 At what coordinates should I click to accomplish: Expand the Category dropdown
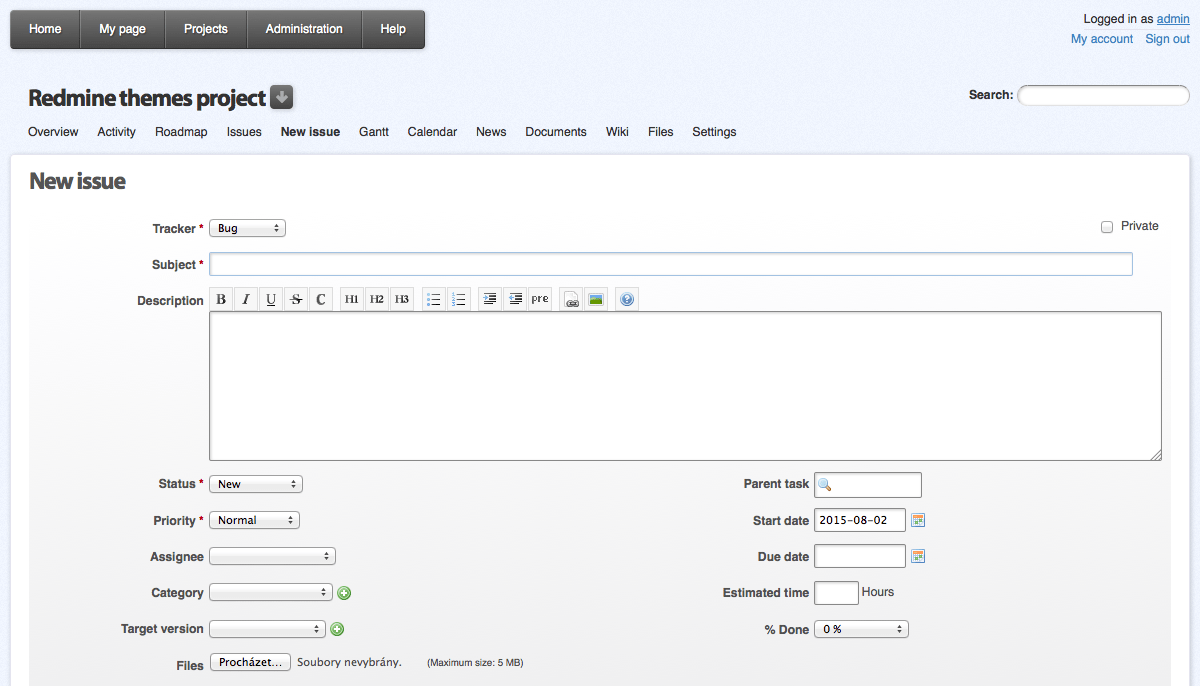271,592
